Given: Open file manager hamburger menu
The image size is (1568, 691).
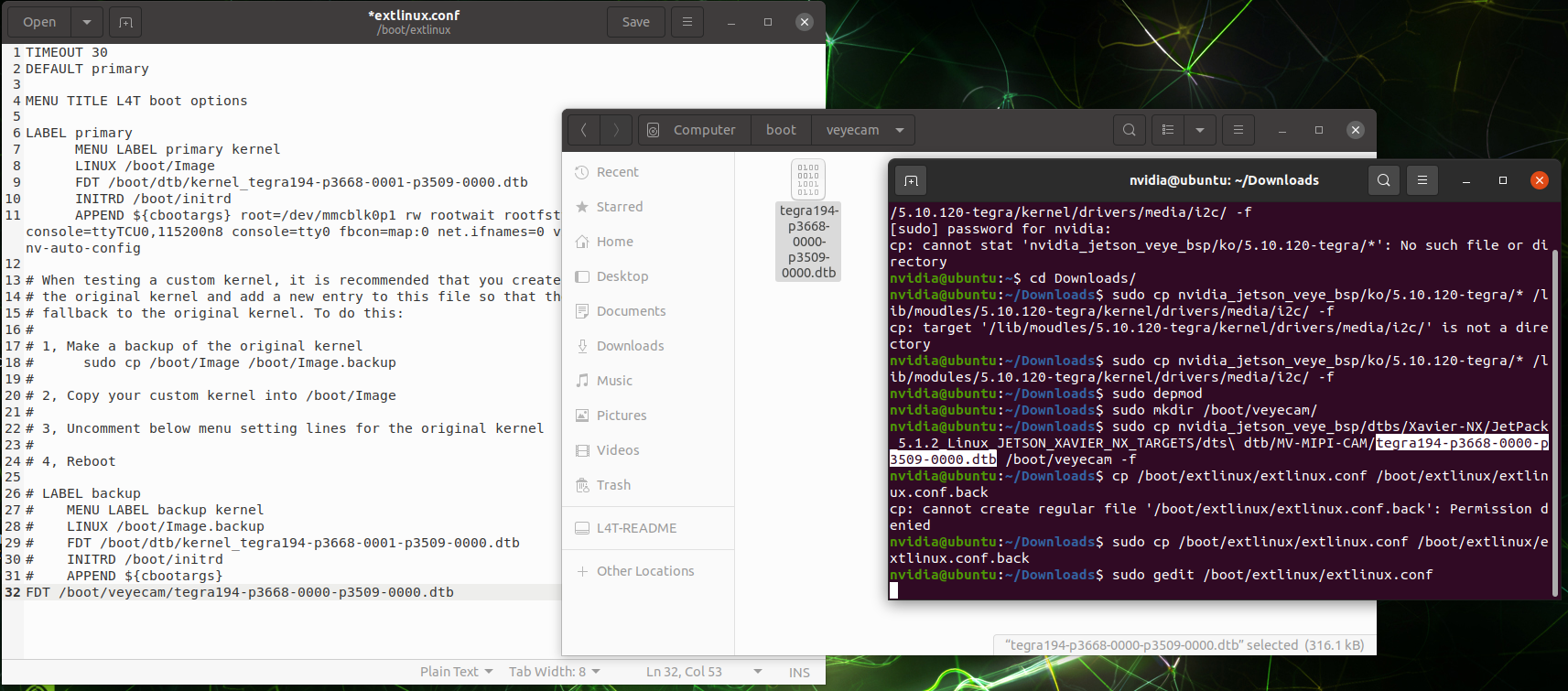Looking at the screenshot, I should click(x=1238, y=130).
